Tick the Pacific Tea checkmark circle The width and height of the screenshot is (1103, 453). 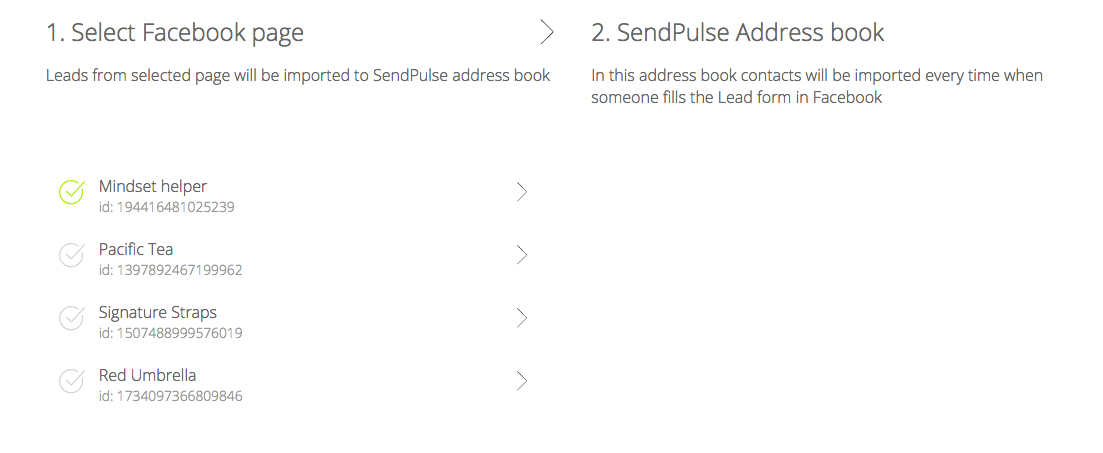coord(71,255)
